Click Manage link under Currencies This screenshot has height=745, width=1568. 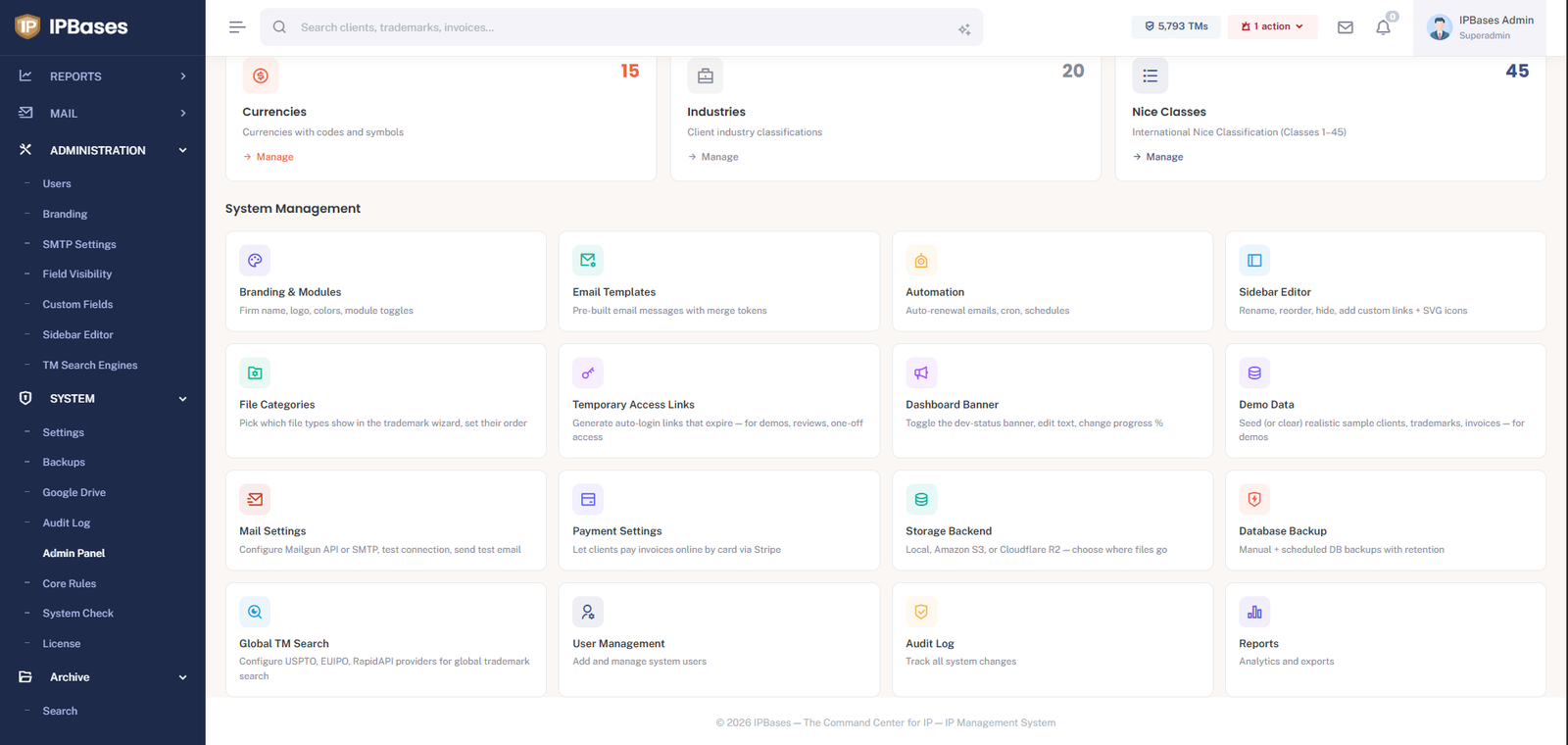tap(269, 157)
